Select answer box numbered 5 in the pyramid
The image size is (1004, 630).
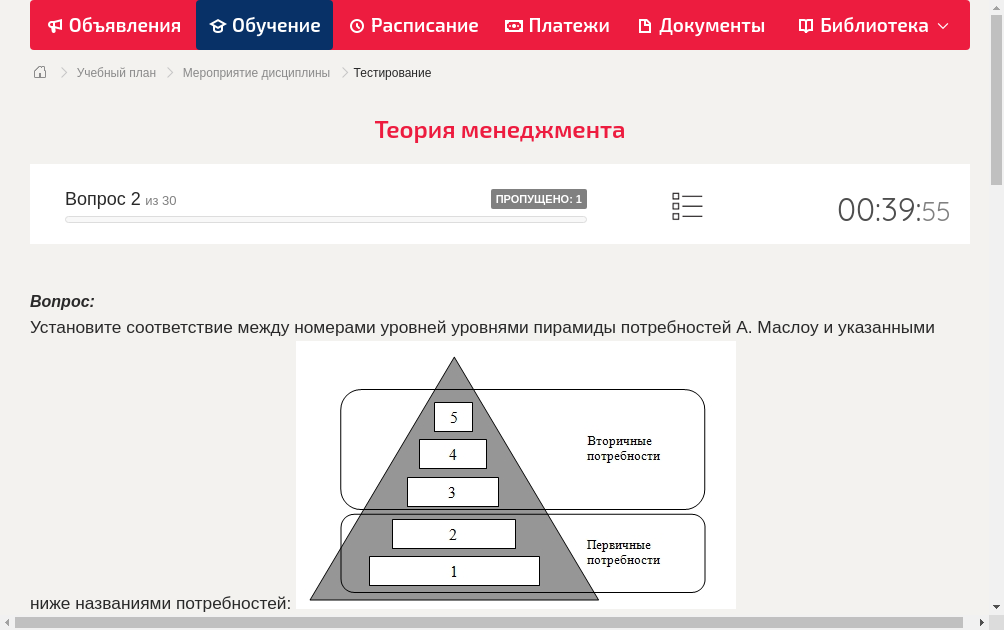(454, 417)
